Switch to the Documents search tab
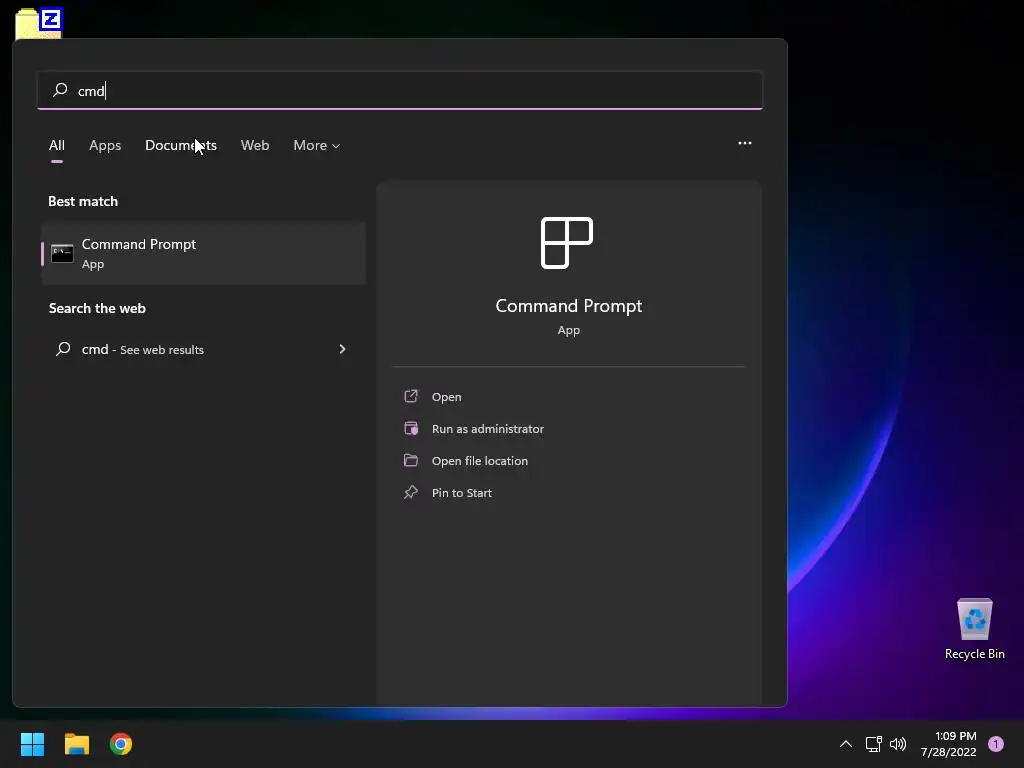 tap(181, 145)
